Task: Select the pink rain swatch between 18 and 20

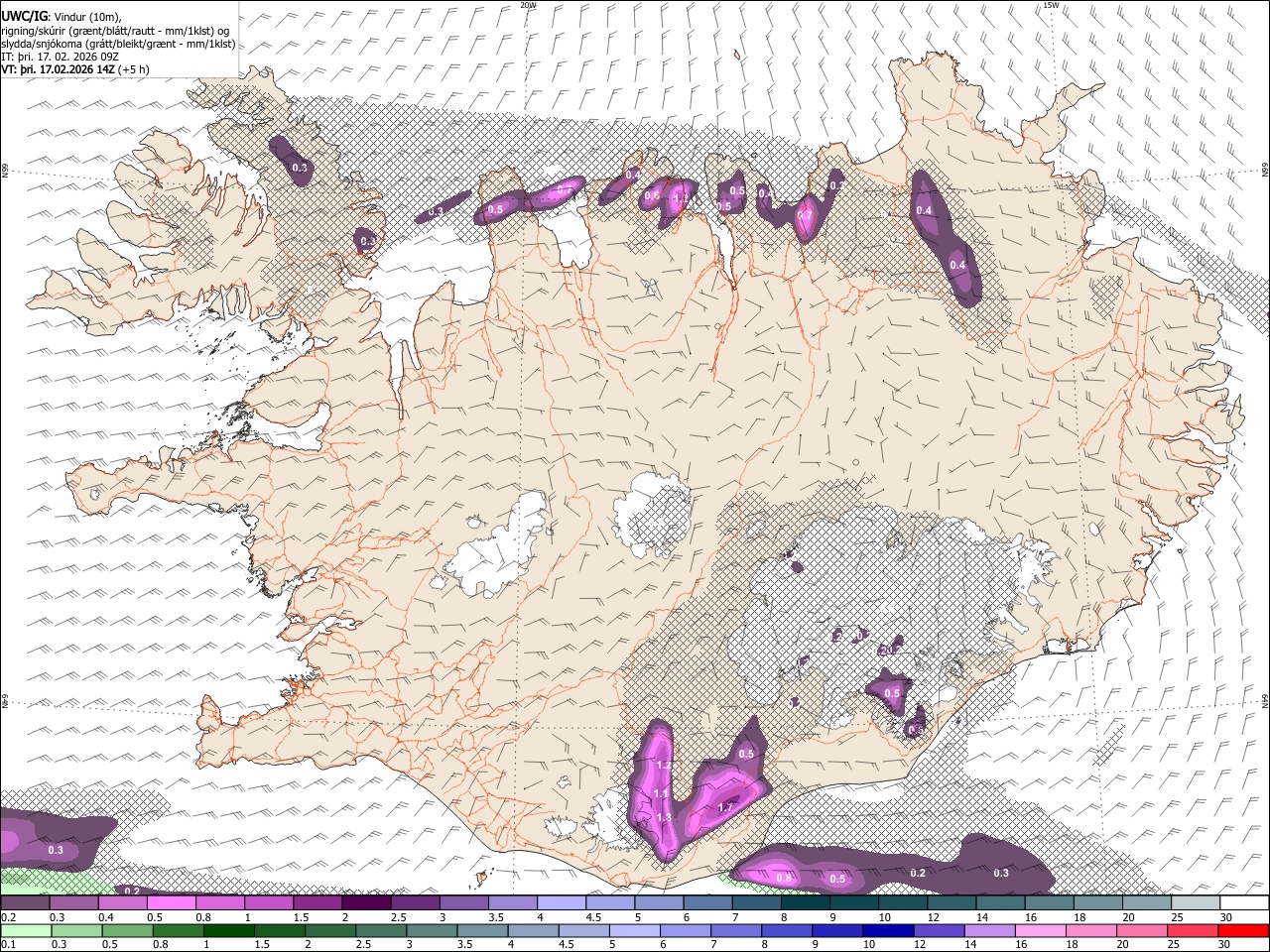Action: click(x=1091, y=930)
